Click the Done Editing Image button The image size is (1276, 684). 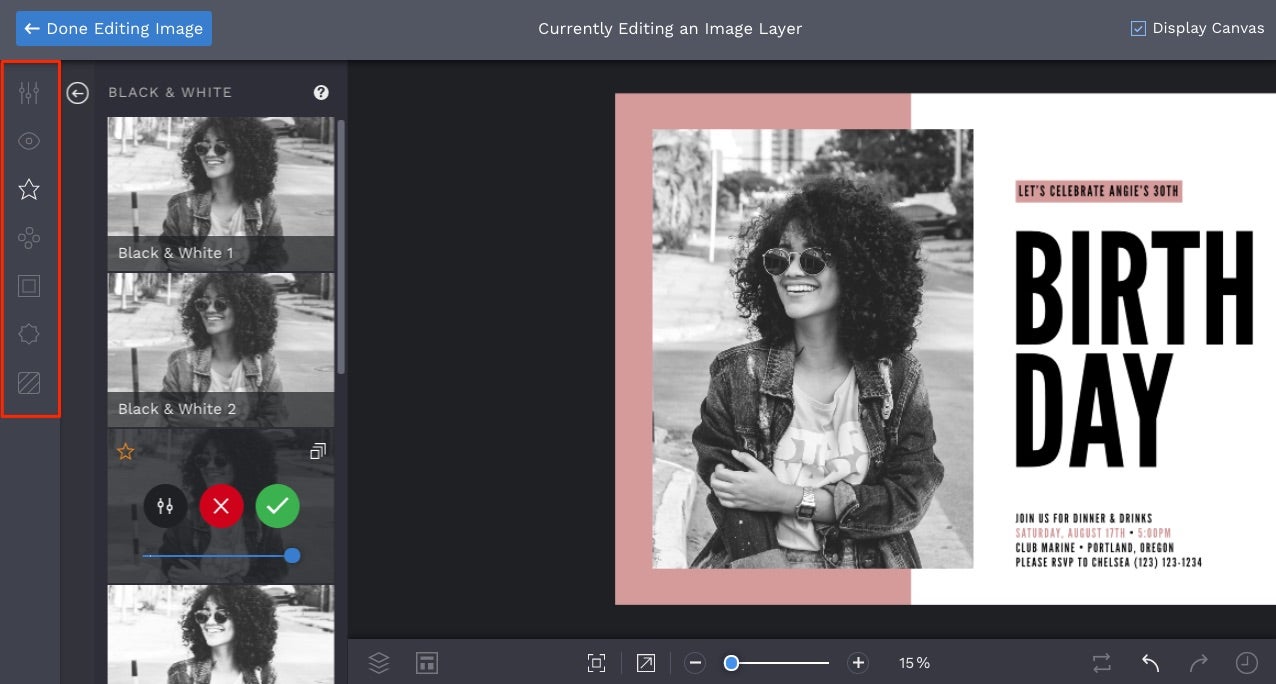click(x=113, y=28)
